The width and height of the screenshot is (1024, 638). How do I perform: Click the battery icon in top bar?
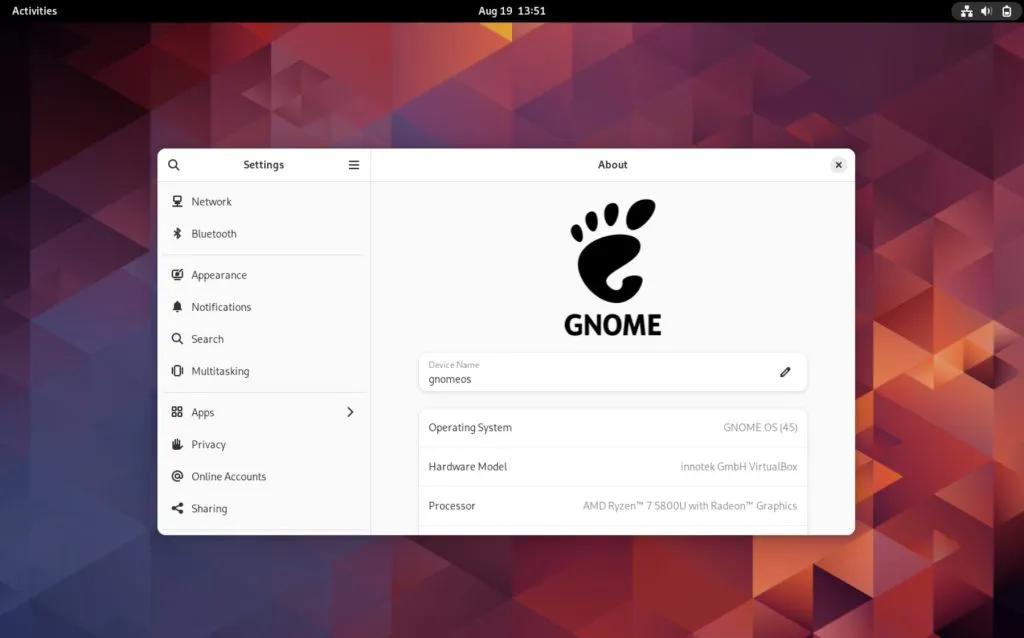[1006, 11]
